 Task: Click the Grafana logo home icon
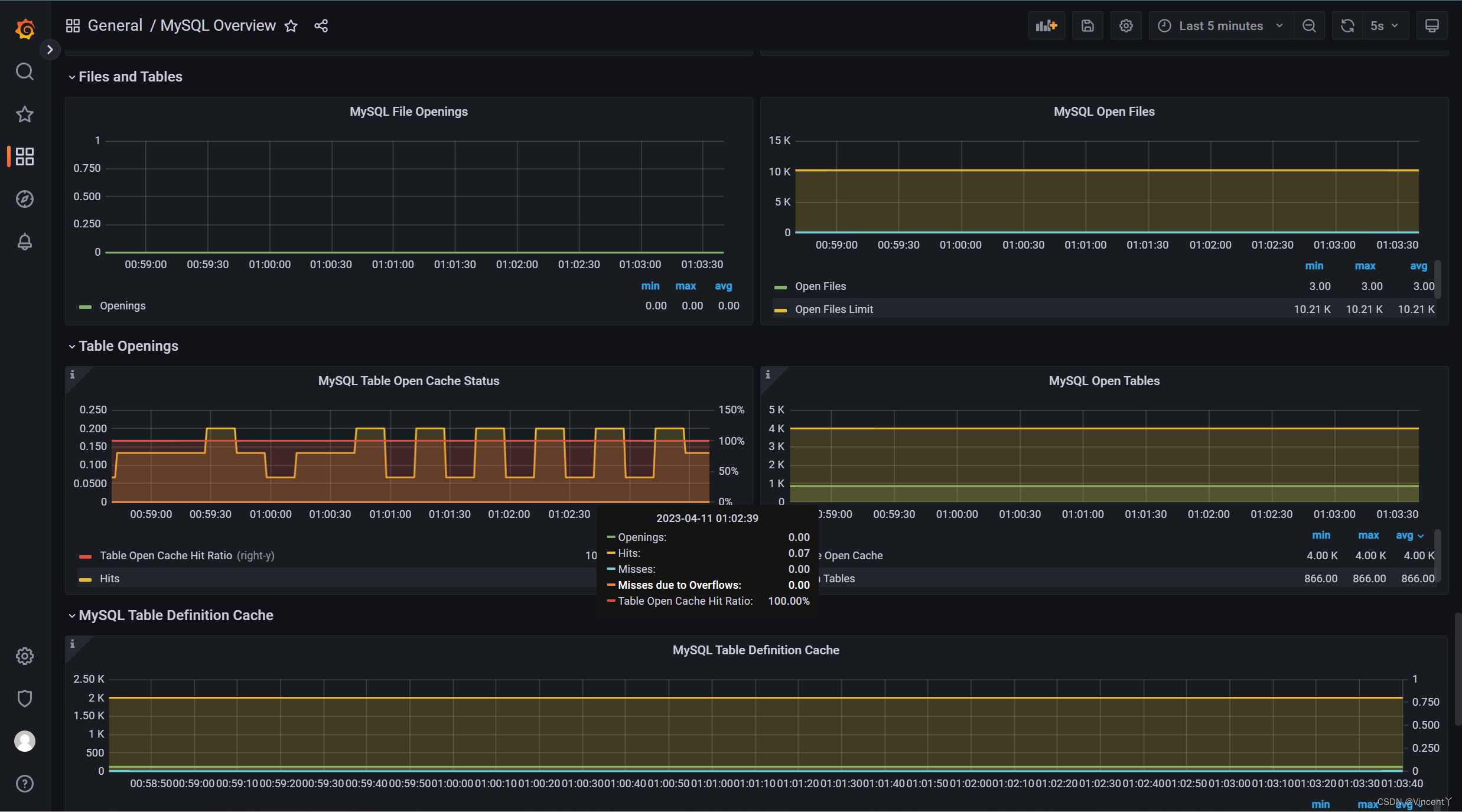(x=25, y=28)
